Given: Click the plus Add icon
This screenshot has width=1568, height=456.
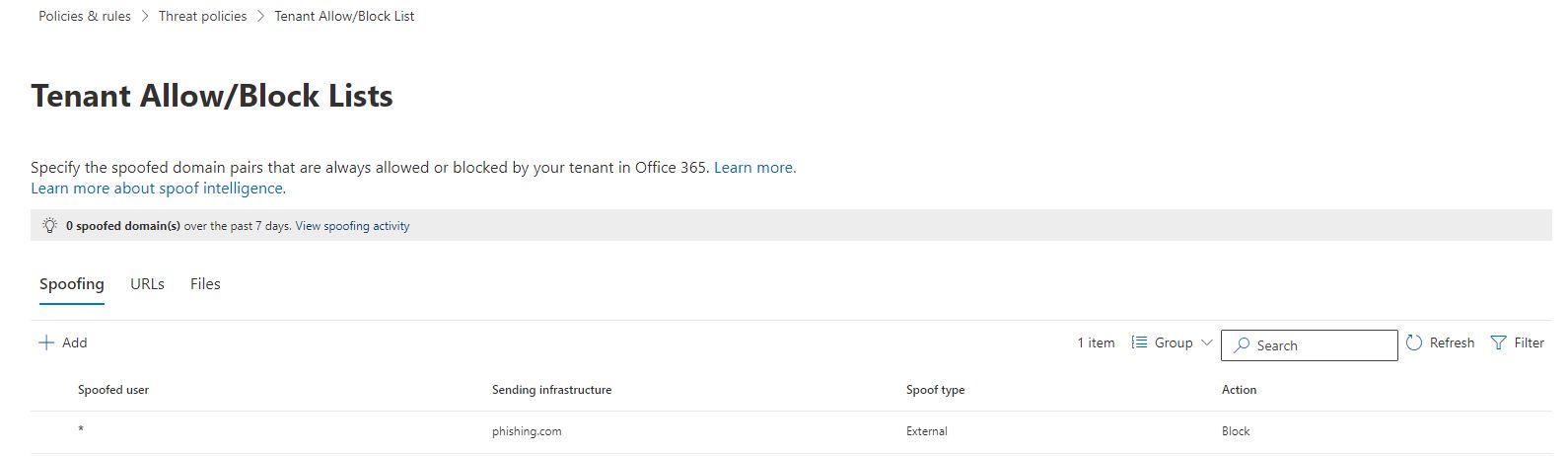Looking at the screenshot, I should click(x=45, y=342).
